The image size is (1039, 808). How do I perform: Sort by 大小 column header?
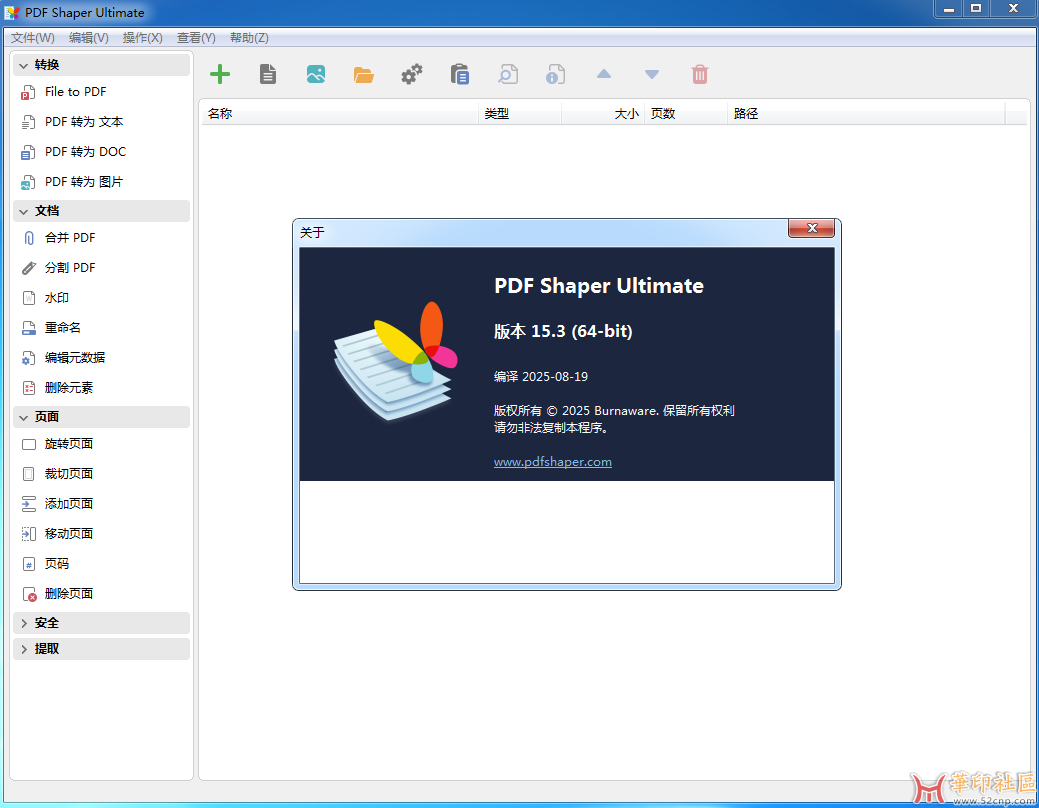click(x=603, y=113)
